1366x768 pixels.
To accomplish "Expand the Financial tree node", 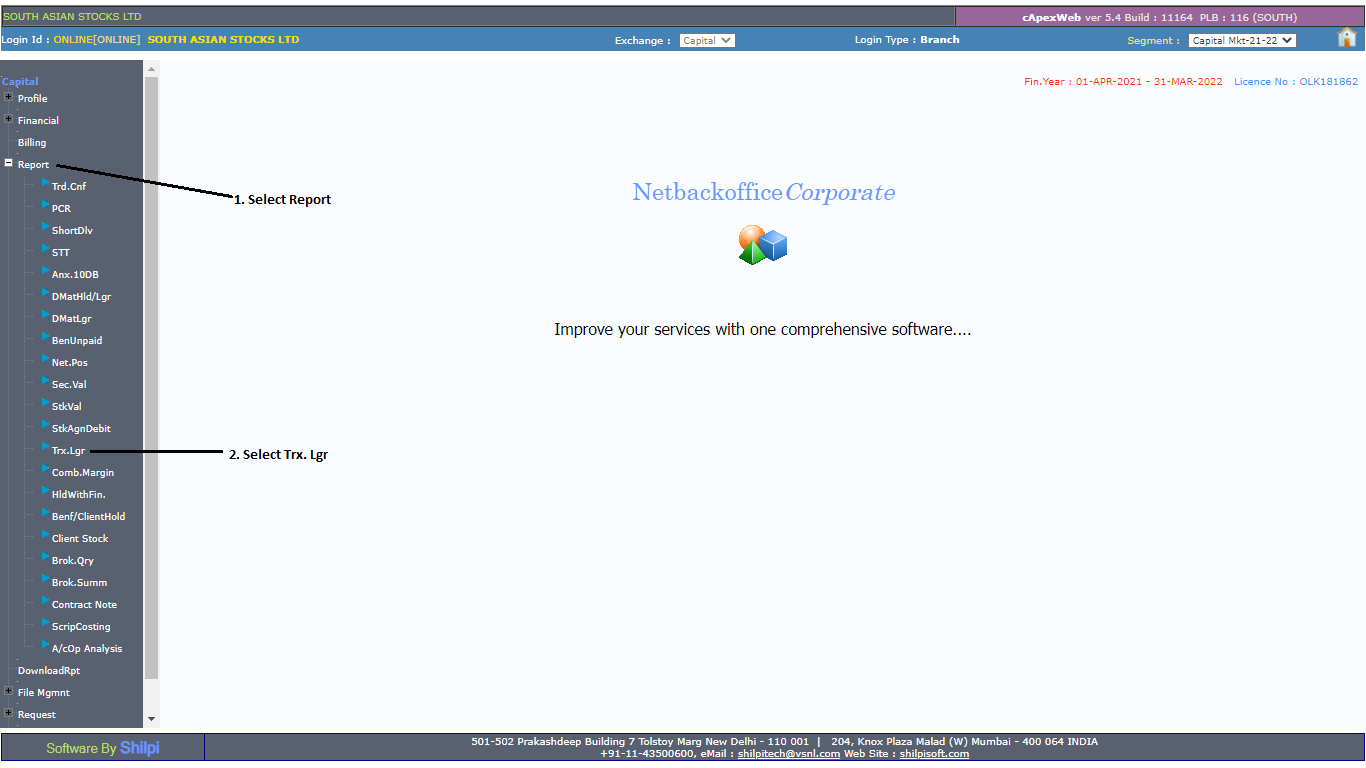I will 9,119.
